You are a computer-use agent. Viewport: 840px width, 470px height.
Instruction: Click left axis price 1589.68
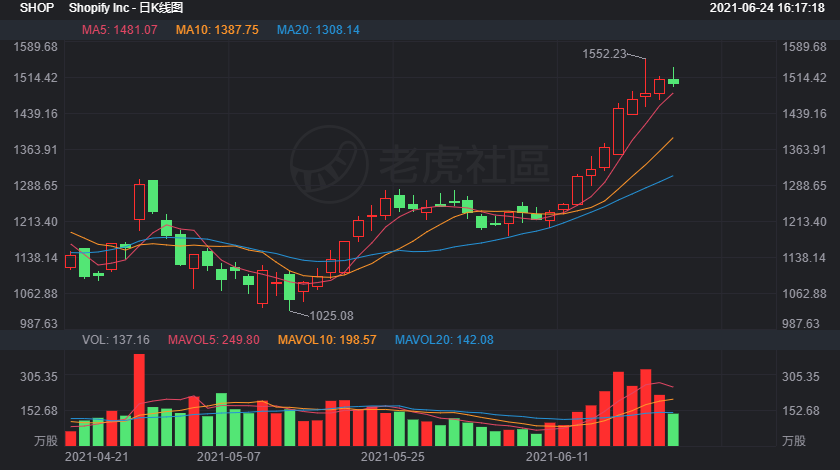(35, 47)
